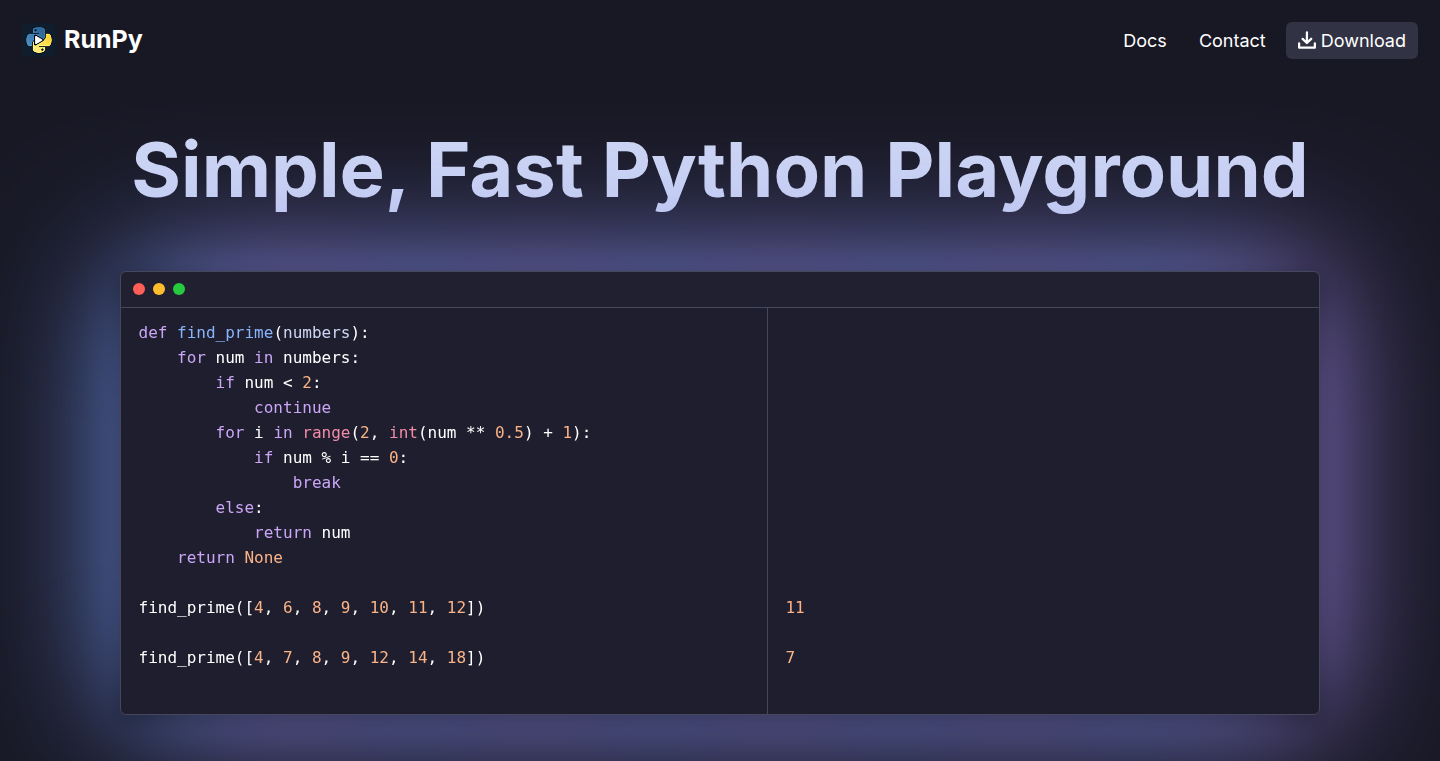Click the green window dot
The height and width of the screenshot is (761, 1440).
[x=179, y=289]
